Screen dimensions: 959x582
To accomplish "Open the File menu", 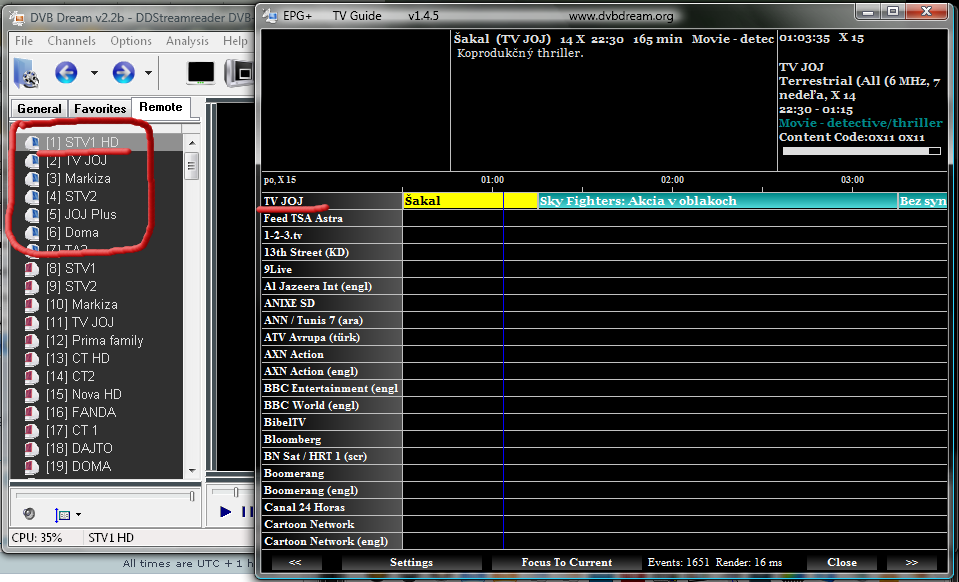I will [x=24, y=41].
